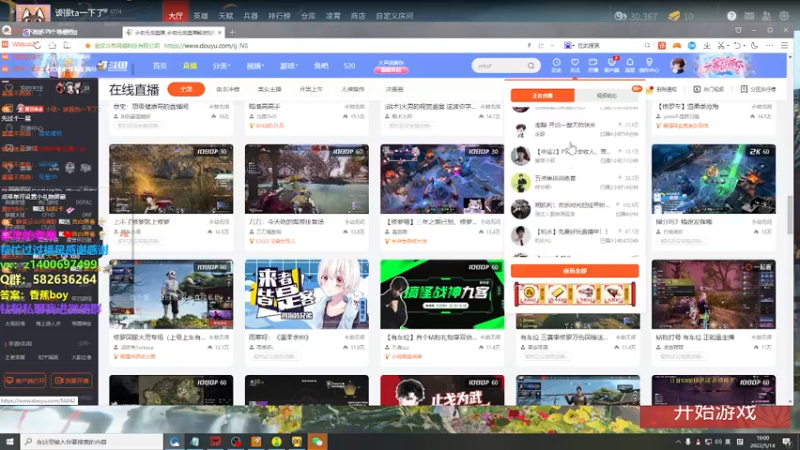800x450 pixels.
Task: Select the Douyu 直播 nav item
Action: (190, 66)
